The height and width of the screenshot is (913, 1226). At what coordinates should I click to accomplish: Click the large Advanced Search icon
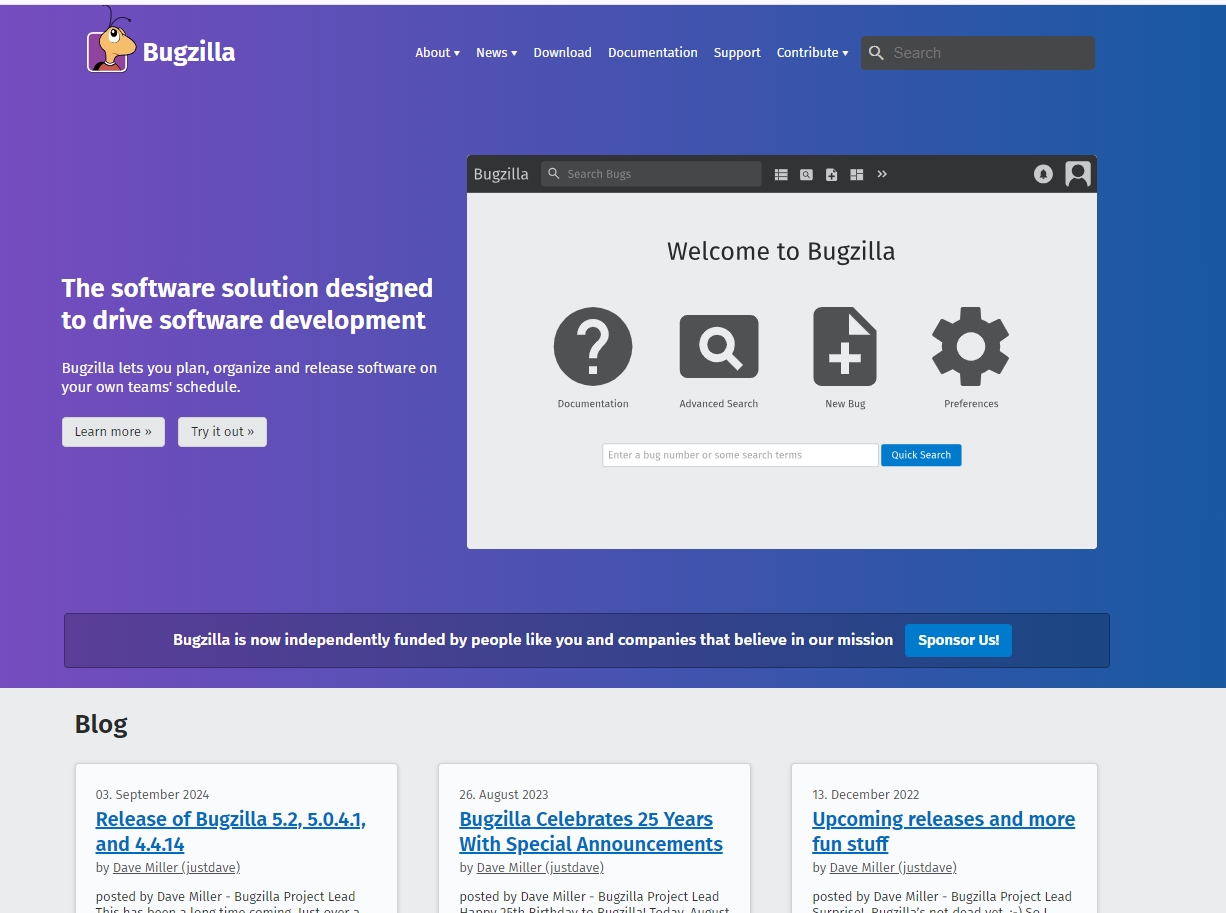pyautogui.click(x=719, y=347)
